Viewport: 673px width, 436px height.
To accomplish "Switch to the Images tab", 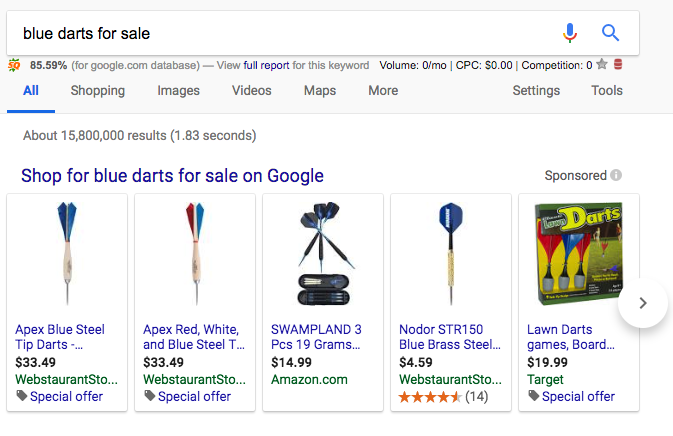I will 178,91.
